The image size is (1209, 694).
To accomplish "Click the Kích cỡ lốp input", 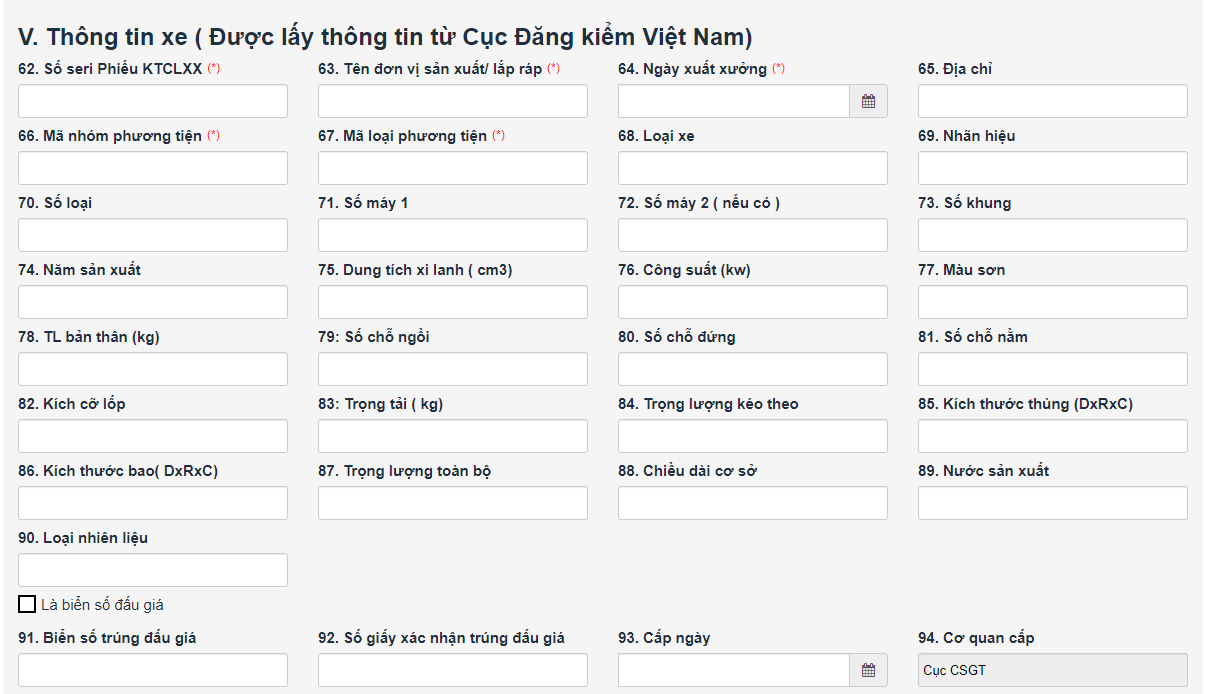I will 153,436.
